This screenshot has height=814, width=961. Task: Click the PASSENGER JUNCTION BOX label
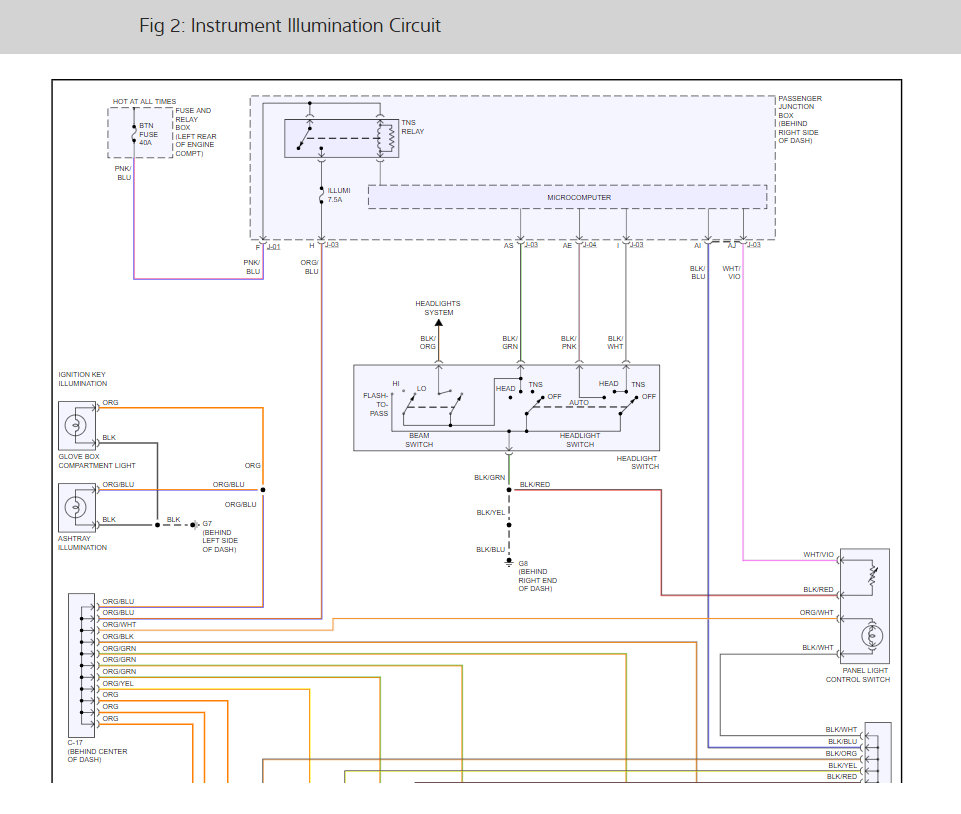(800, 119)
